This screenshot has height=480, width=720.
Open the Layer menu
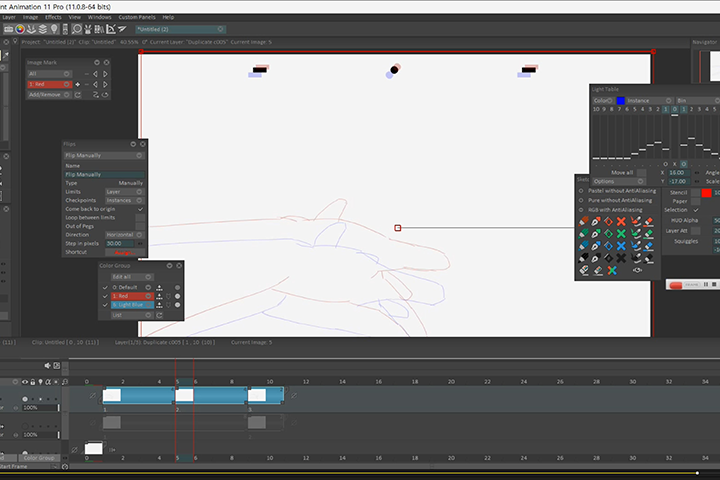tap(9, 17)
